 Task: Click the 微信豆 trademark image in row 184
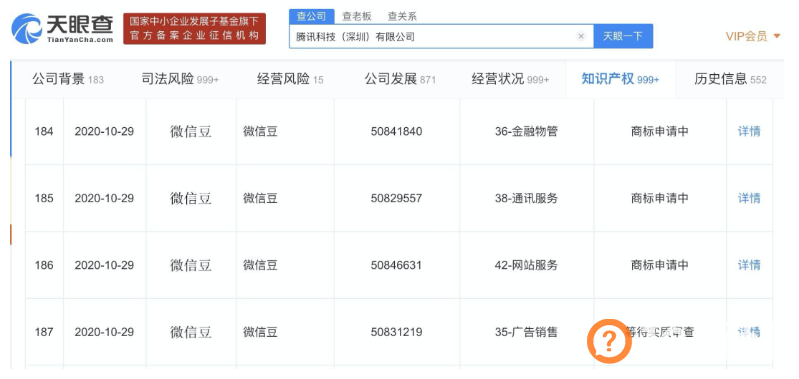click(191, 131)
